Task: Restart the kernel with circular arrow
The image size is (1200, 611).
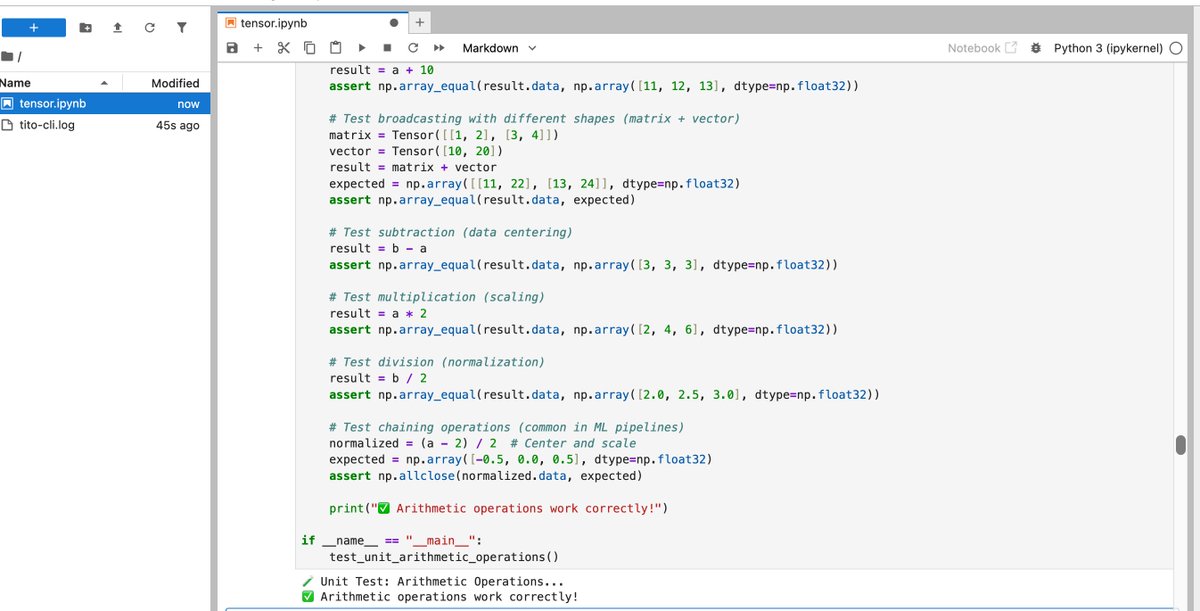Action: [x=413, y=48]
